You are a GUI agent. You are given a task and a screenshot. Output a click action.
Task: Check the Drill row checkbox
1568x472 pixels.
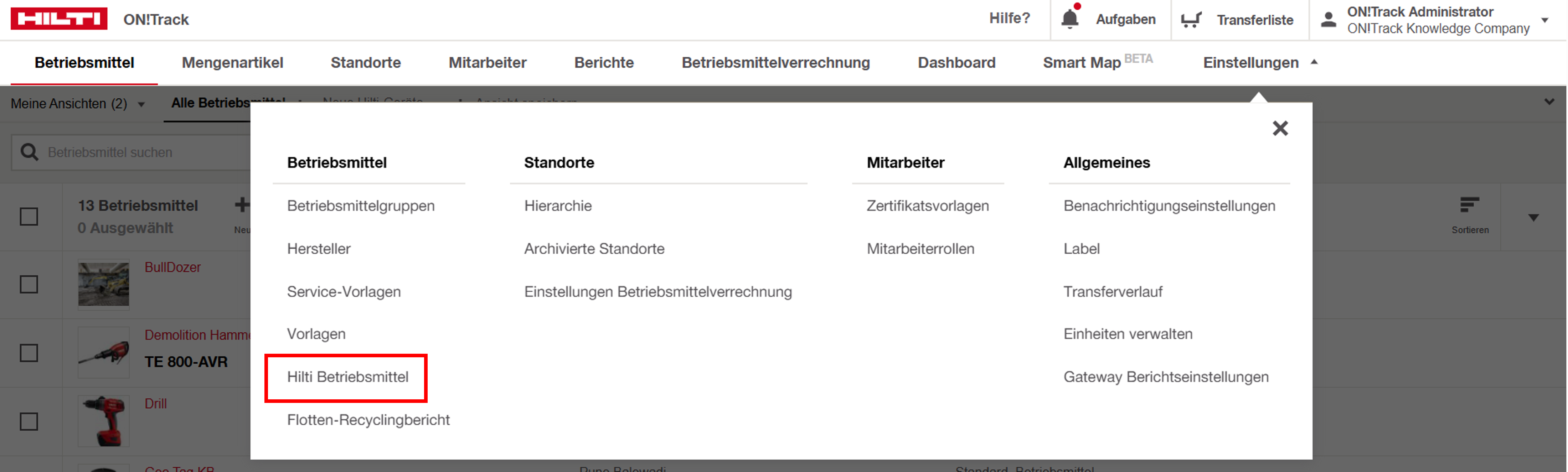tap(29, 421)
